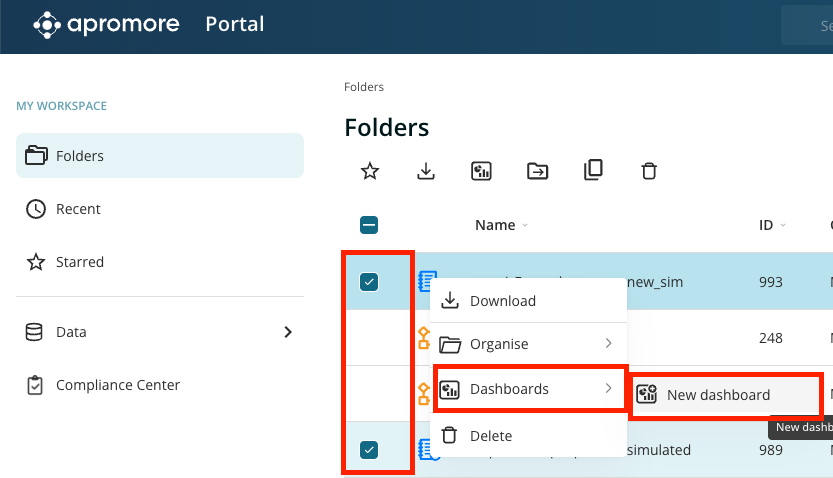This screenshot has width=833, height=478.
Task: Click the download toolbar icon
Action: click(x=426, y=171)
